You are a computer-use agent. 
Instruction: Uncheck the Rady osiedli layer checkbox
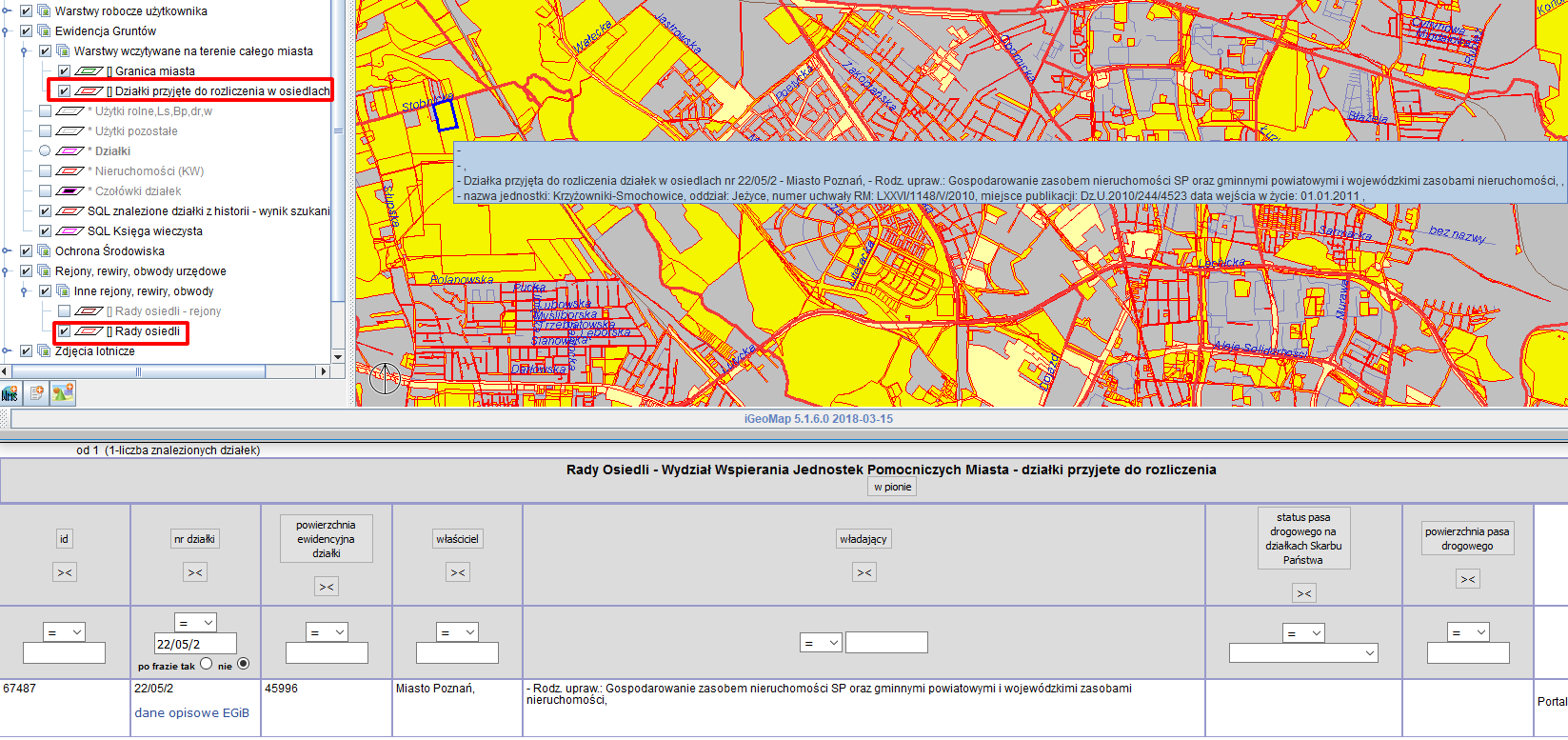pos(64,331)
